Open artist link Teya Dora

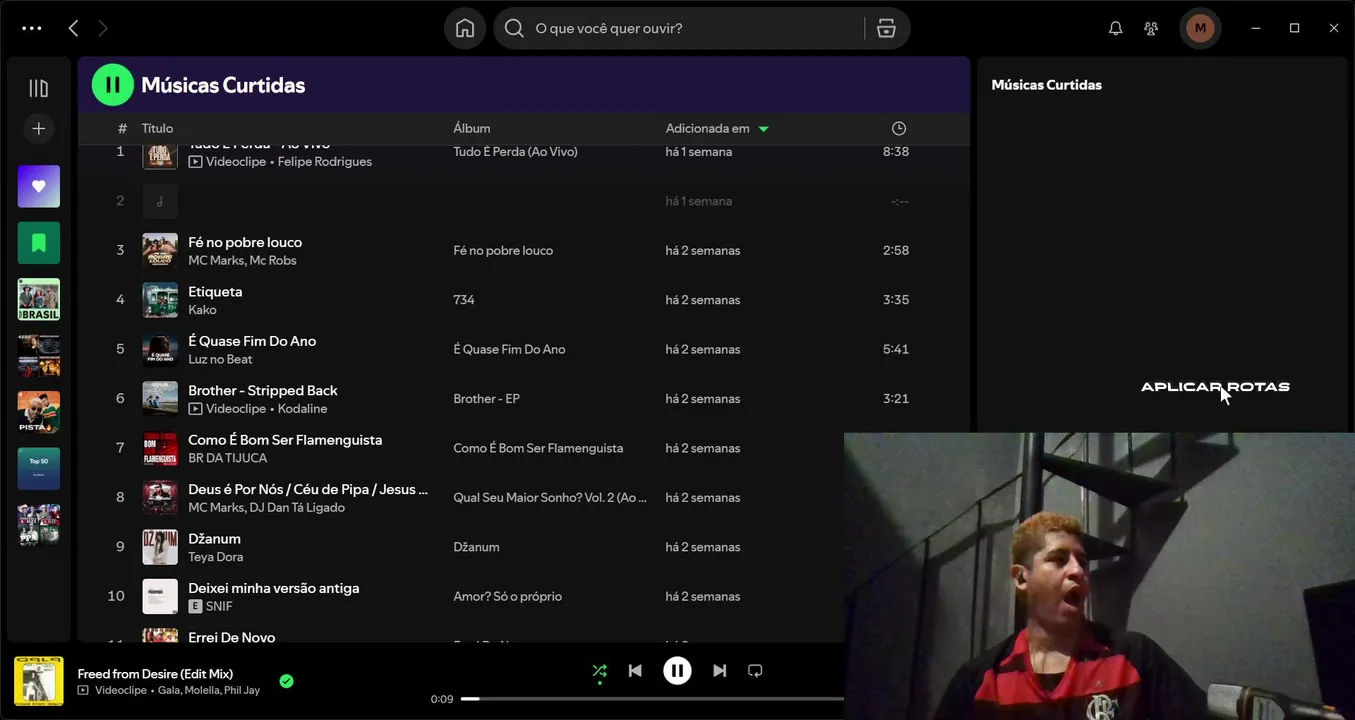point(215,557)
